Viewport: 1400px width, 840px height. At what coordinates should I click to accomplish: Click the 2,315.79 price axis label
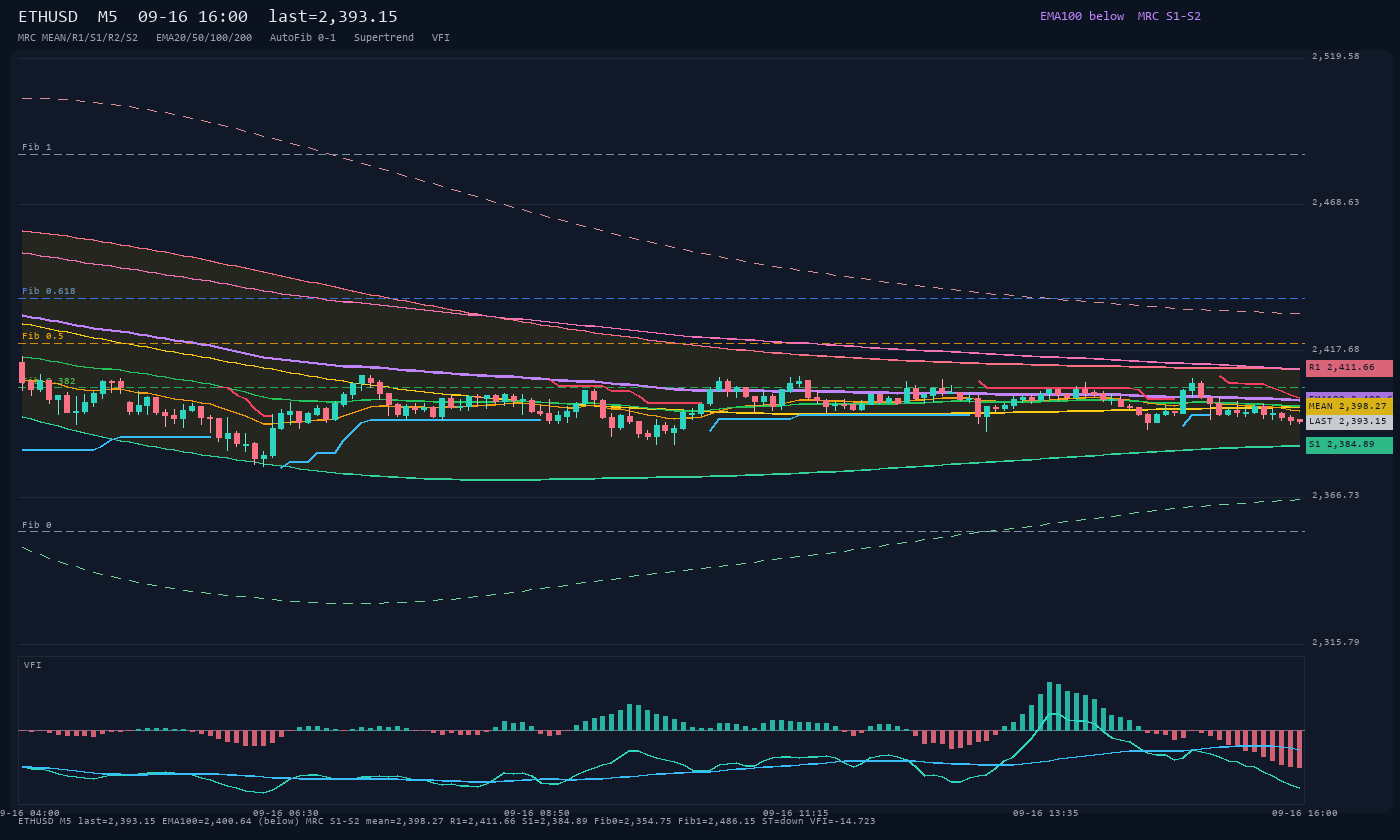[1336, 642]
